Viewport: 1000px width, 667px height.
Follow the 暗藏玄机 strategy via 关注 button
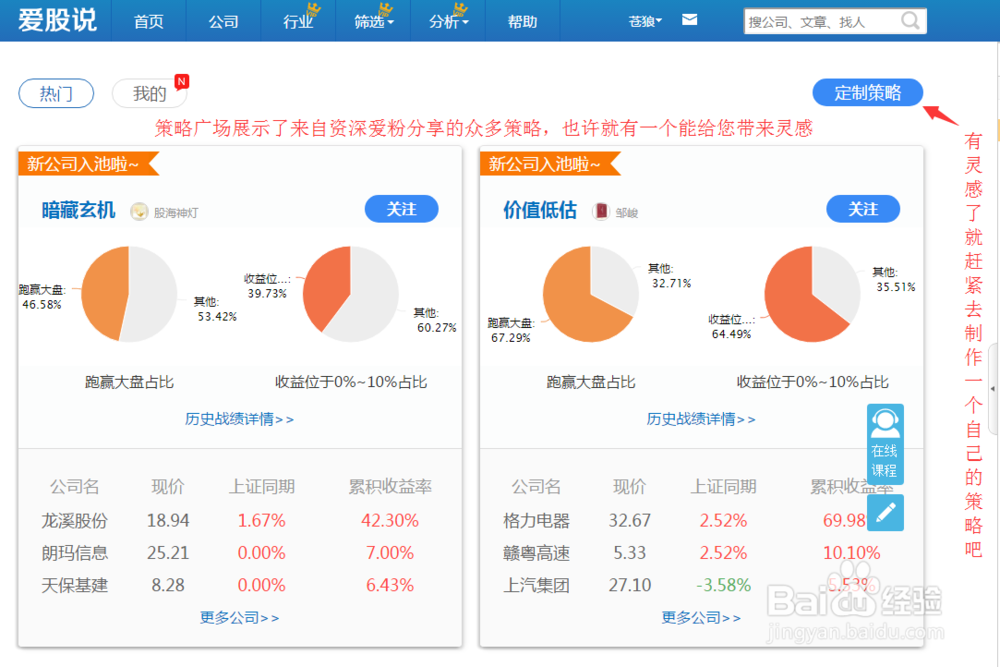401,209
